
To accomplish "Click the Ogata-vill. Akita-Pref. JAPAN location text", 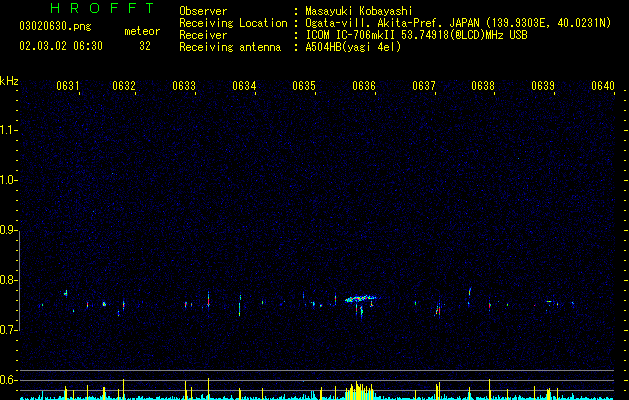I will pos(458,23).
